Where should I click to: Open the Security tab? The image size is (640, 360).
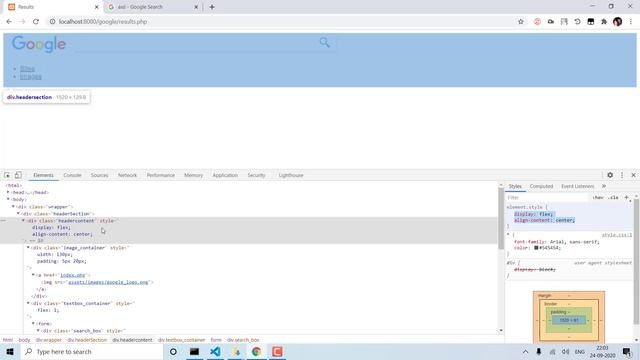pos(256,175)
